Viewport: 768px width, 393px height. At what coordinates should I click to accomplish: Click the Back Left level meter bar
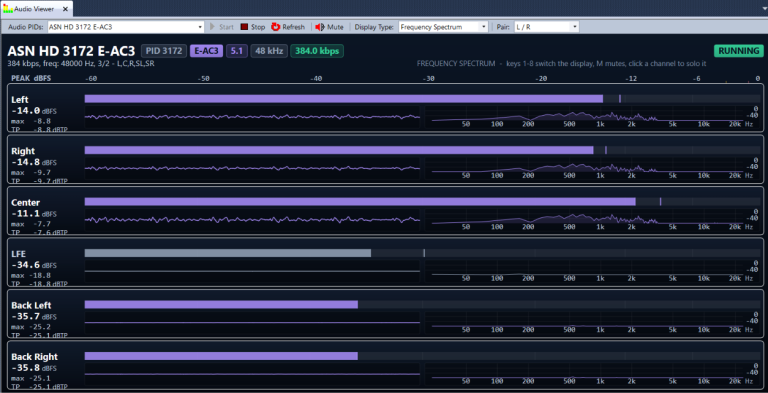coord(221,304)
